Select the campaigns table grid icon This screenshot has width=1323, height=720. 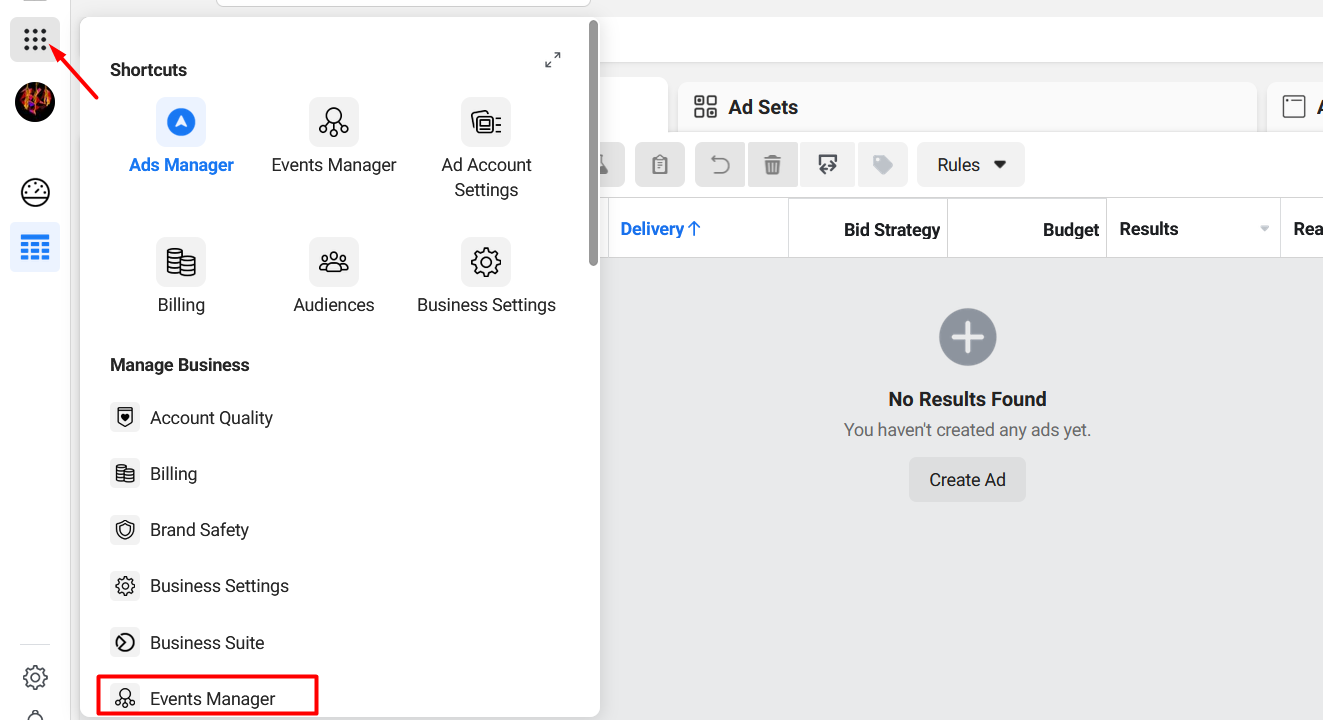35,247
